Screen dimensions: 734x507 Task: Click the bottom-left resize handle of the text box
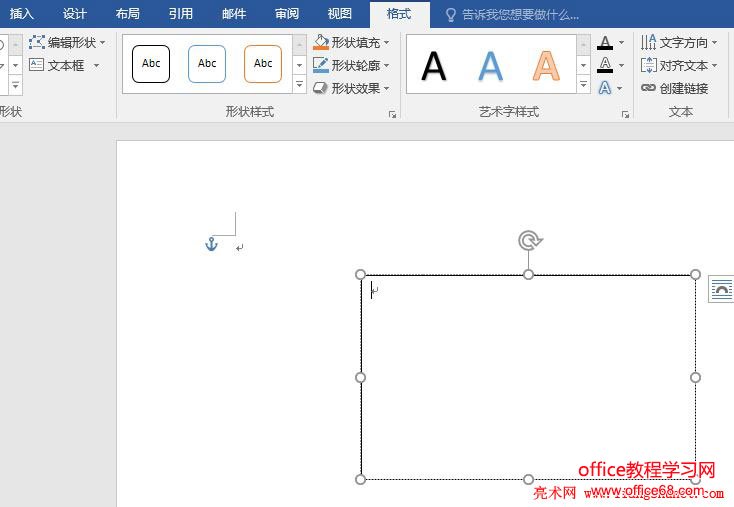coord(360,479)
